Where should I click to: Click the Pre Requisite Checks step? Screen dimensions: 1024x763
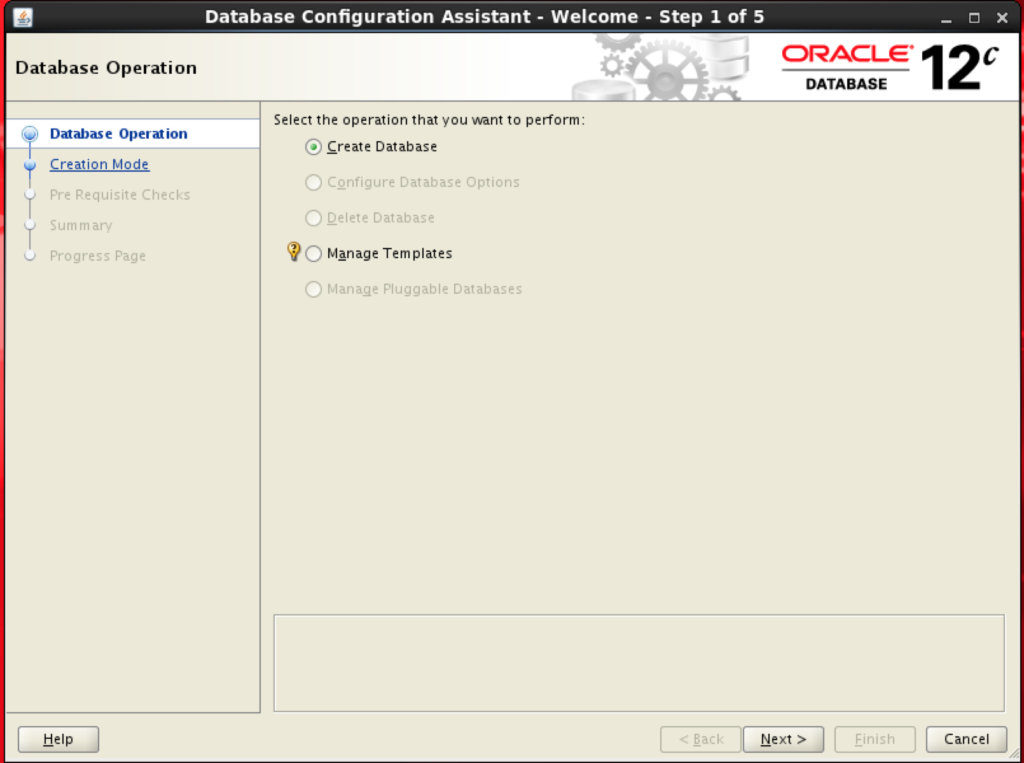[x=120, y=195]
